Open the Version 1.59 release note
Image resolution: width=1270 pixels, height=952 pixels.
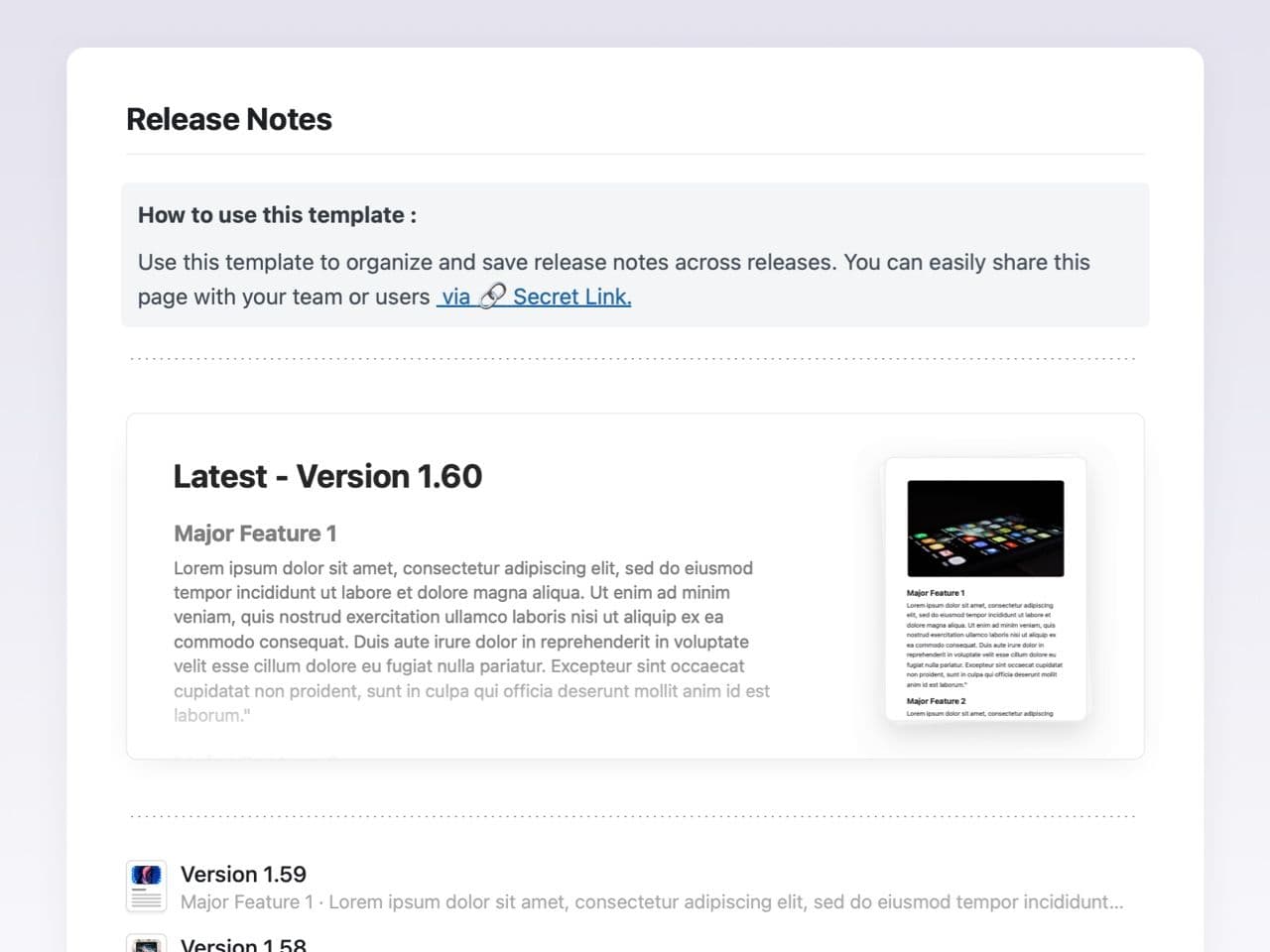click(243, 874)
